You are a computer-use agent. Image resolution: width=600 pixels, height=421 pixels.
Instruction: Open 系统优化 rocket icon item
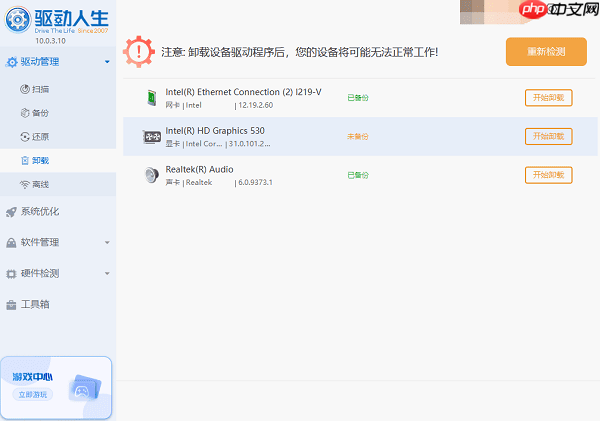tap(12, 211)
